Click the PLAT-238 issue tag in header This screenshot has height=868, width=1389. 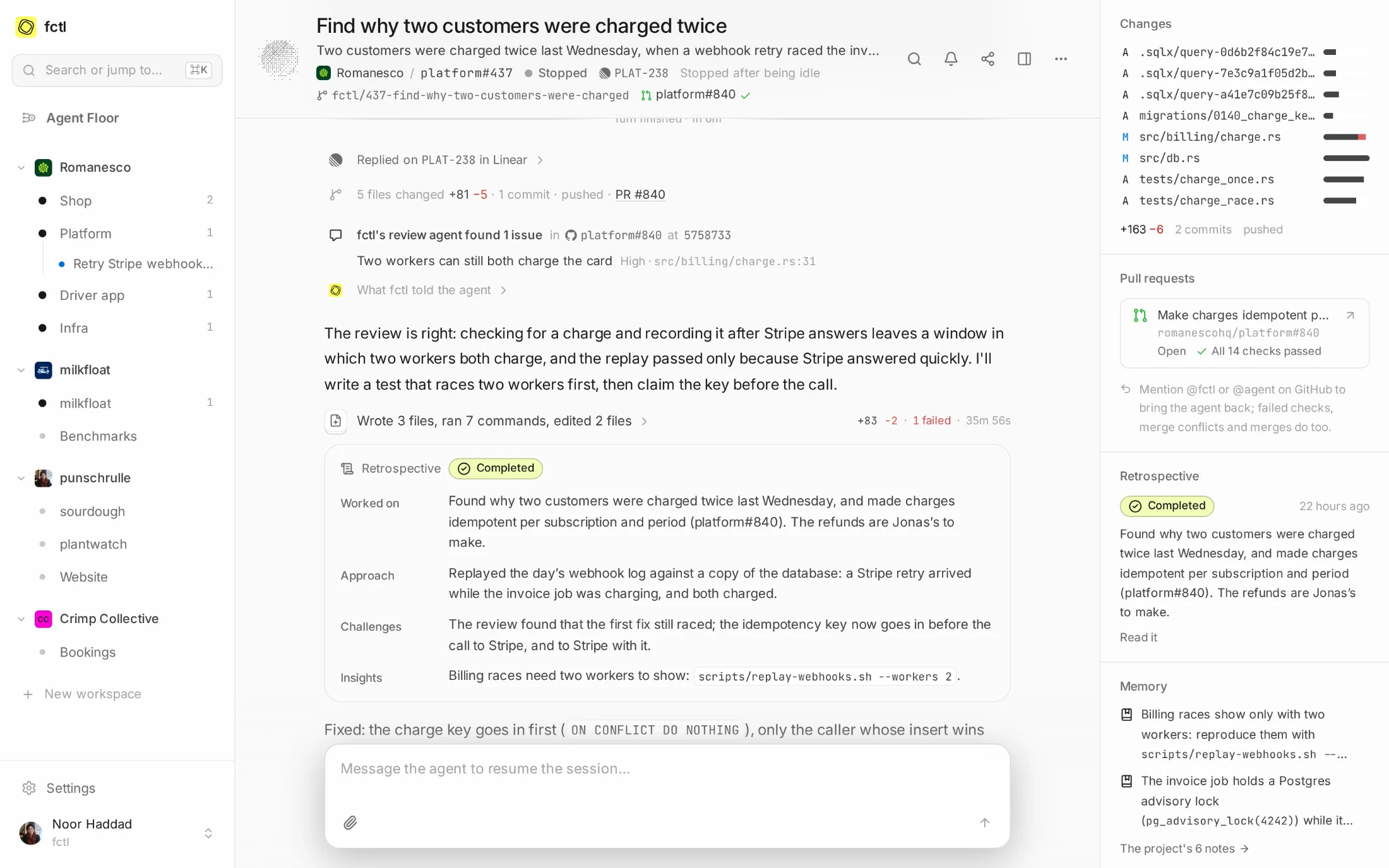(633, 73)
